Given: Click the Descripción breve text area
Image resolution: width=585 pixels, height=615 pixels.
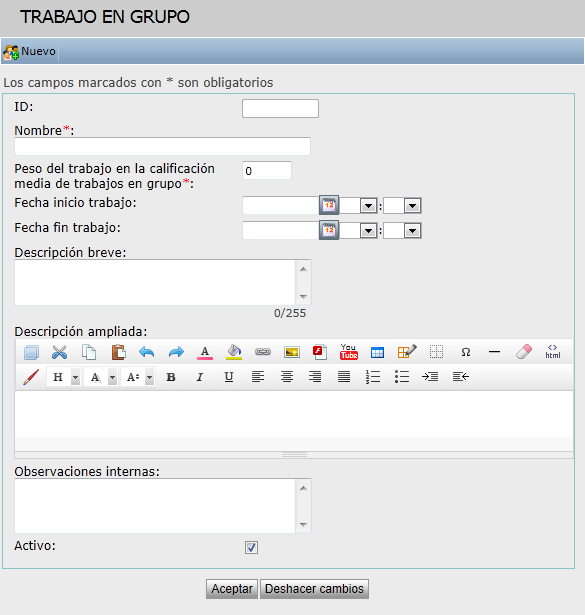Looking at the screenshot, I should [155, 282].
